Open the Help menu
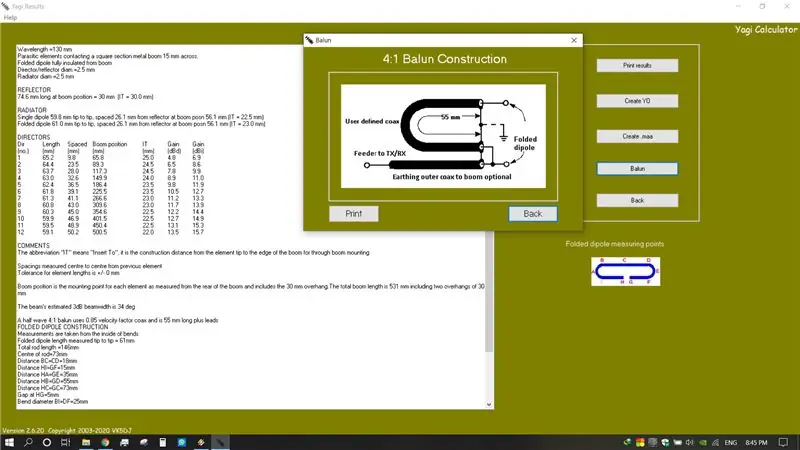The image size is (800, 450). point(10,17)
